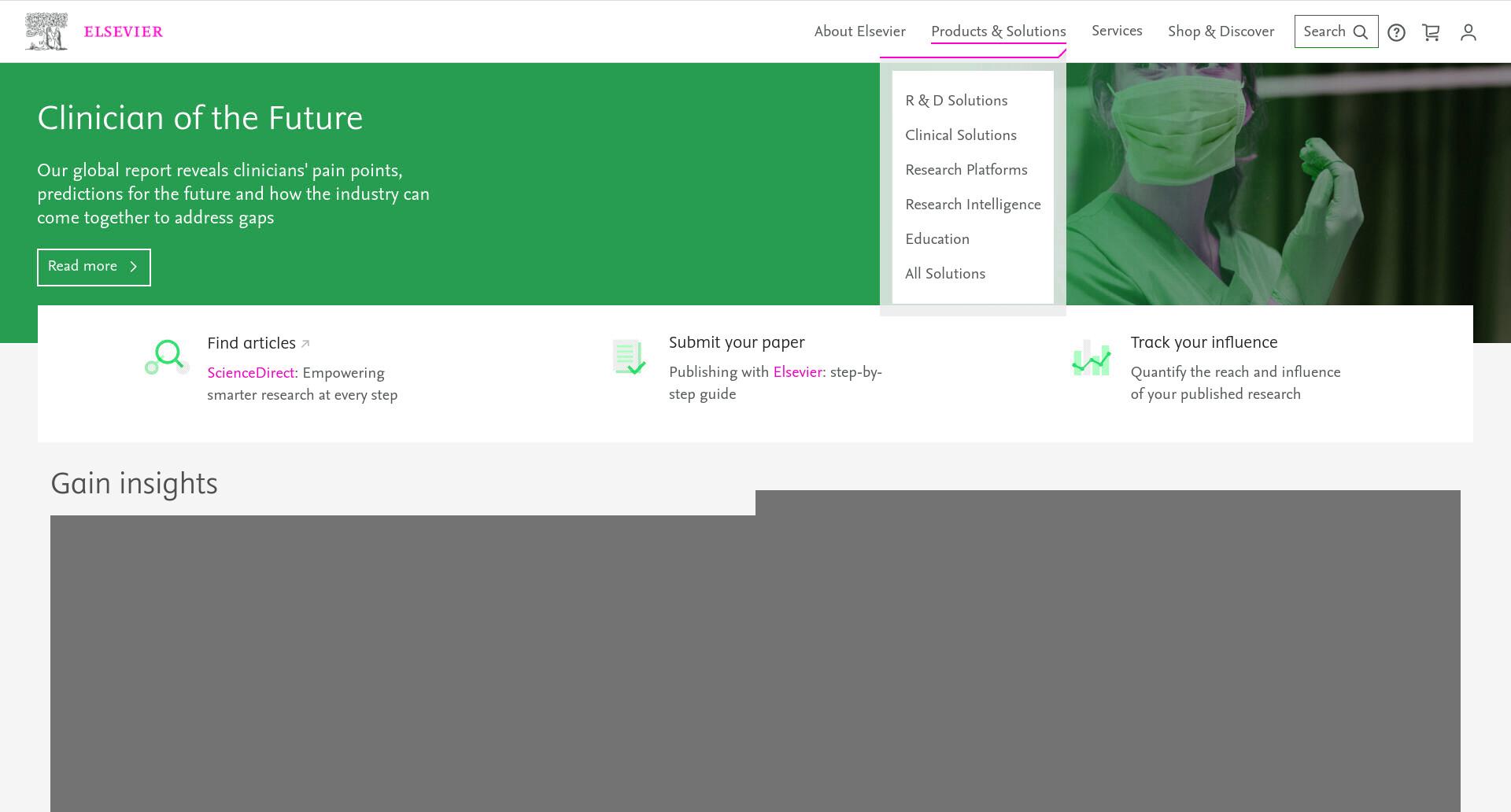Click the pink Elsevier link in publishing text
The height and width of the screenshot is (812, 1511).
pos(797,372)
